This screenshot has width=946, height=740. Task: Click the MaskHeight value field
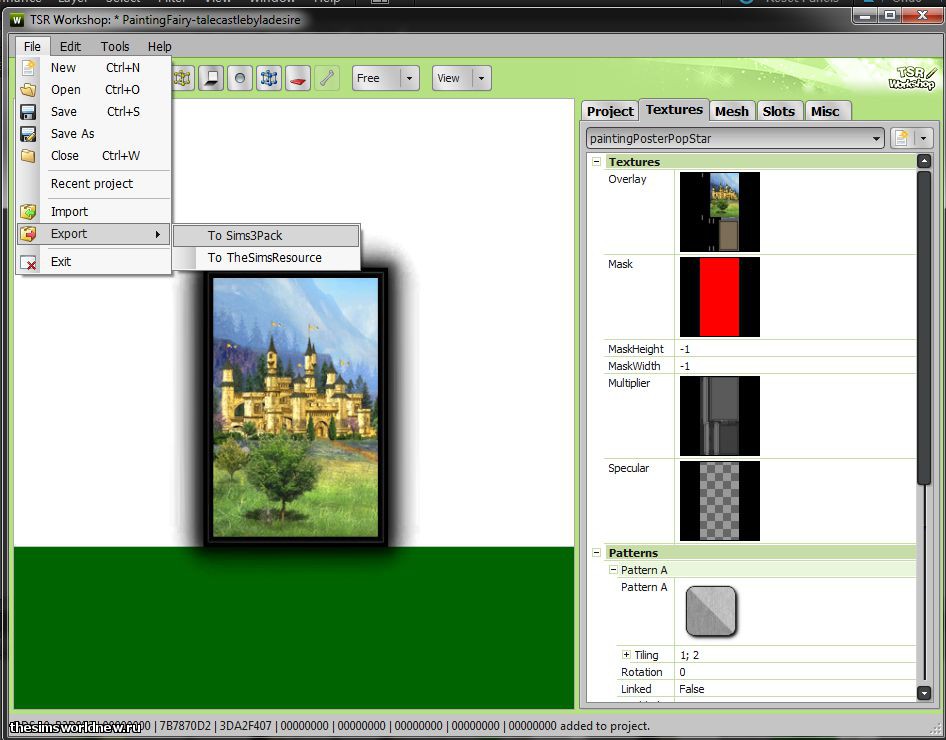[795, 349]
